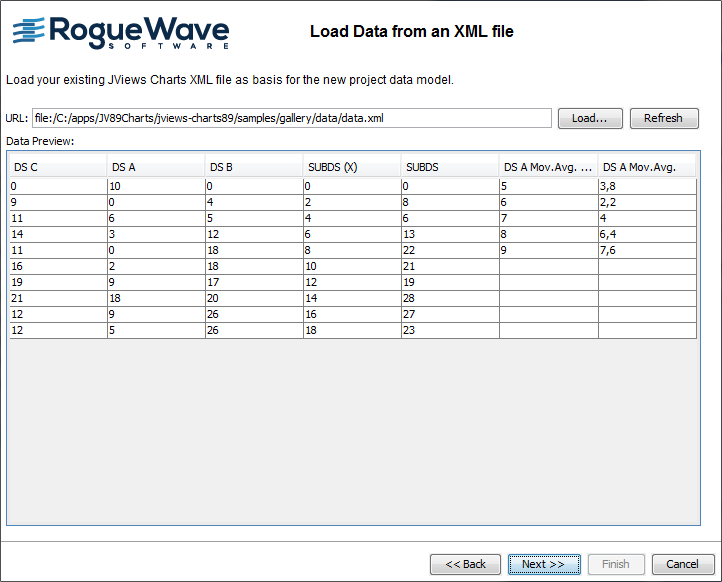Select the SUBDS (X) column header

[x=352, y=167]
